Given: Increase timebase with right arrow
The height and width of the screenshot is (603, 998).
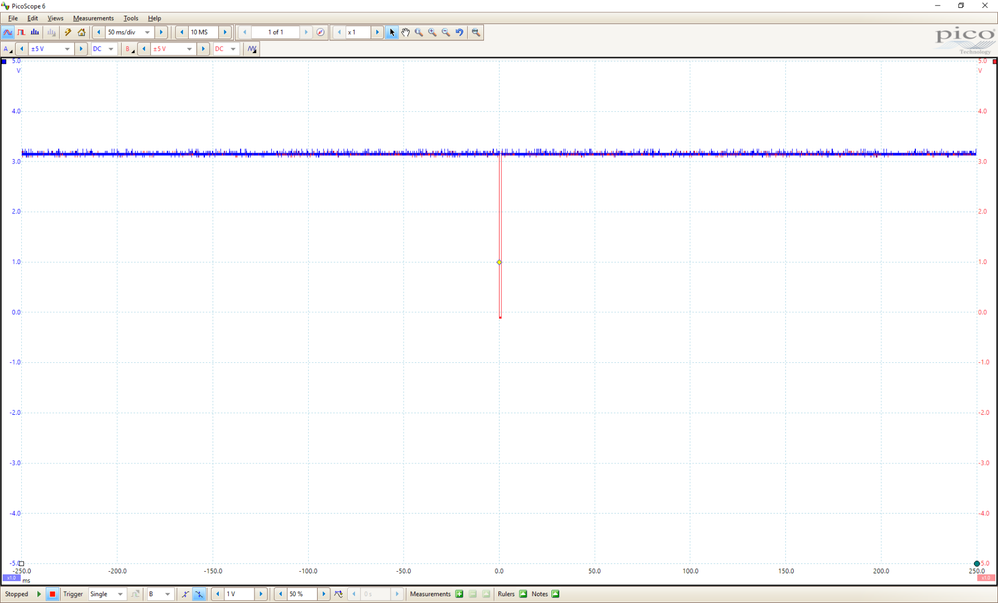Looking at the screenshot, I should pos(161,32).
